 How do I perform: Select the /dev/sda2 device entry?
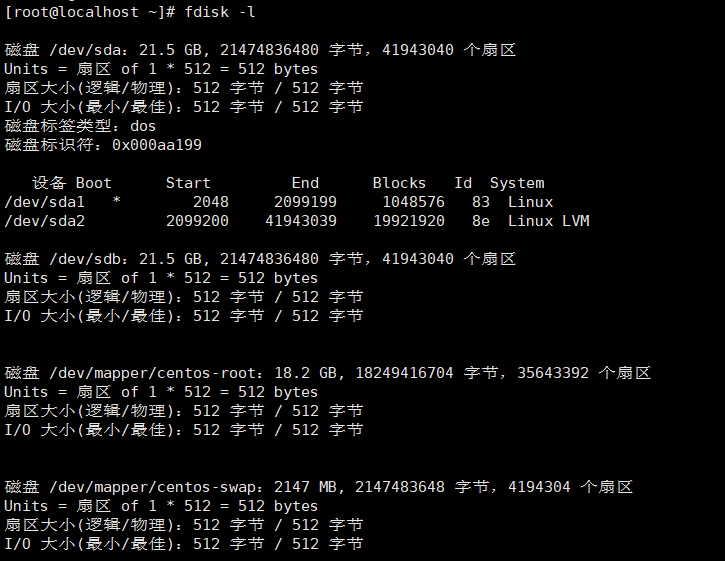point(44,221)
